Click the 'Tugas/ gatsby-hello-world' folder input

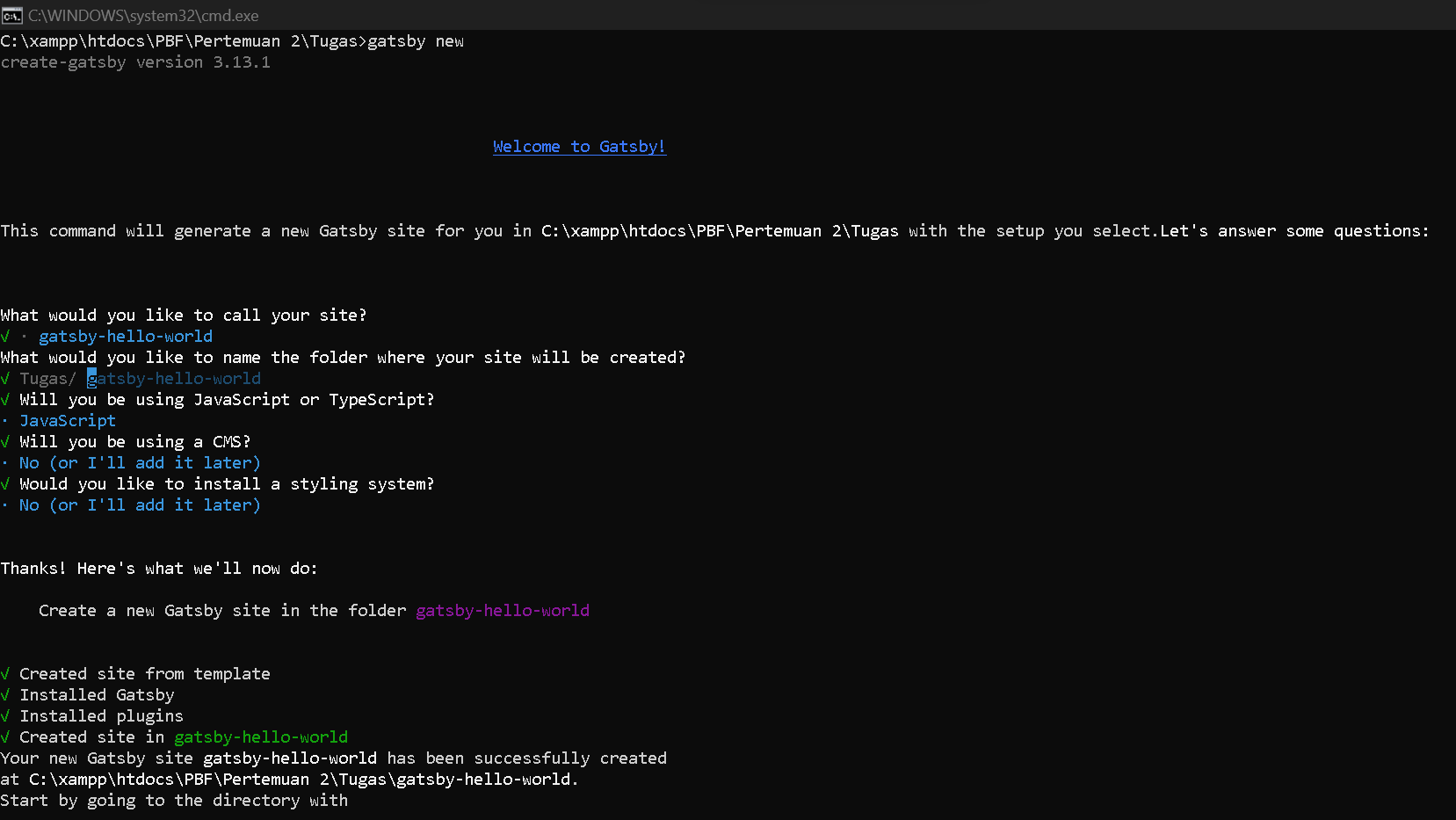pos(141,379)
